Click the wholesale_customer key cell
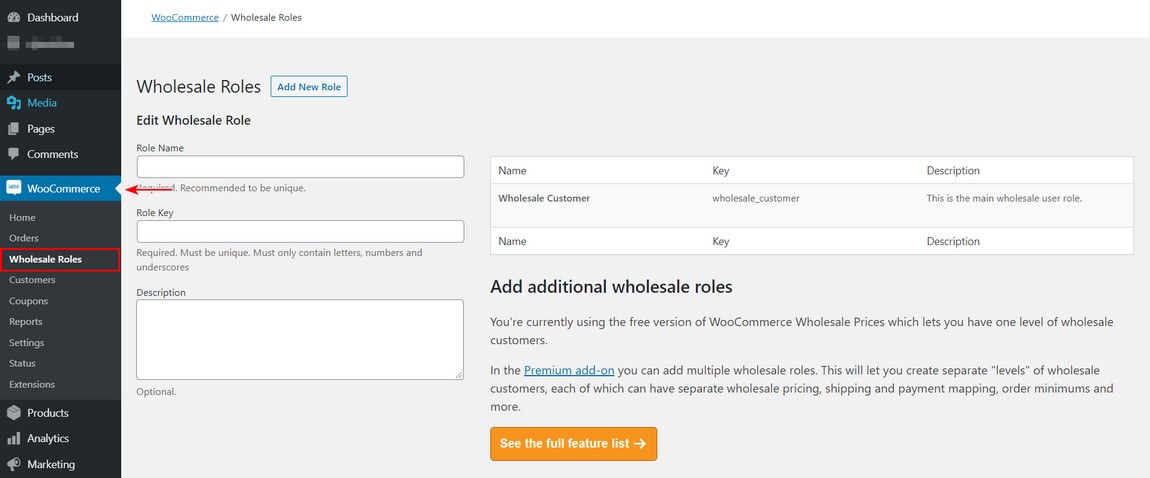 (756, 198)
